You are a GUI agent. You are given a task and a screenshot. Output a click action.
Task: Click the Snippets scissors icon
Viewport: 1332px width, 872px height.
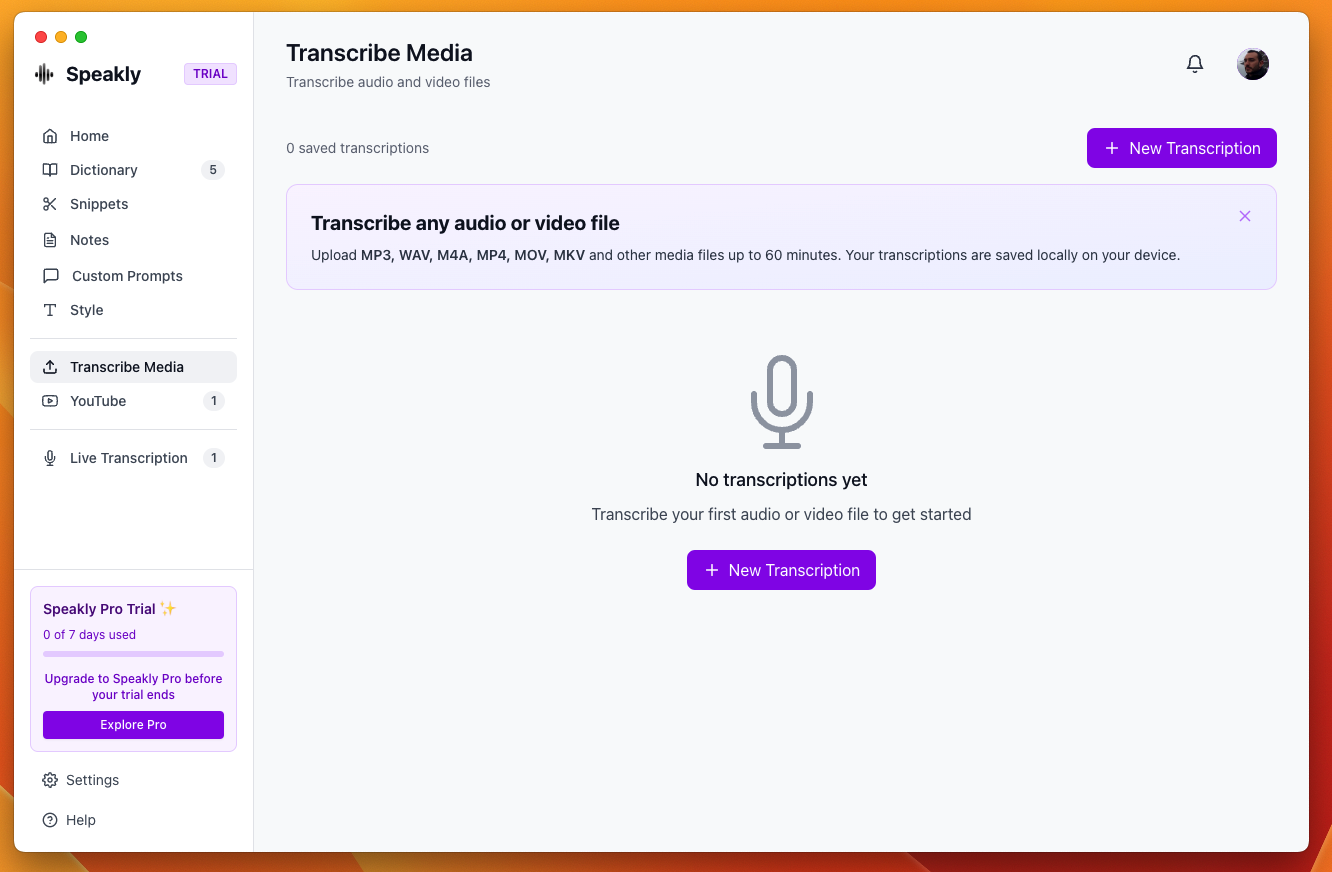coord(50,204)
